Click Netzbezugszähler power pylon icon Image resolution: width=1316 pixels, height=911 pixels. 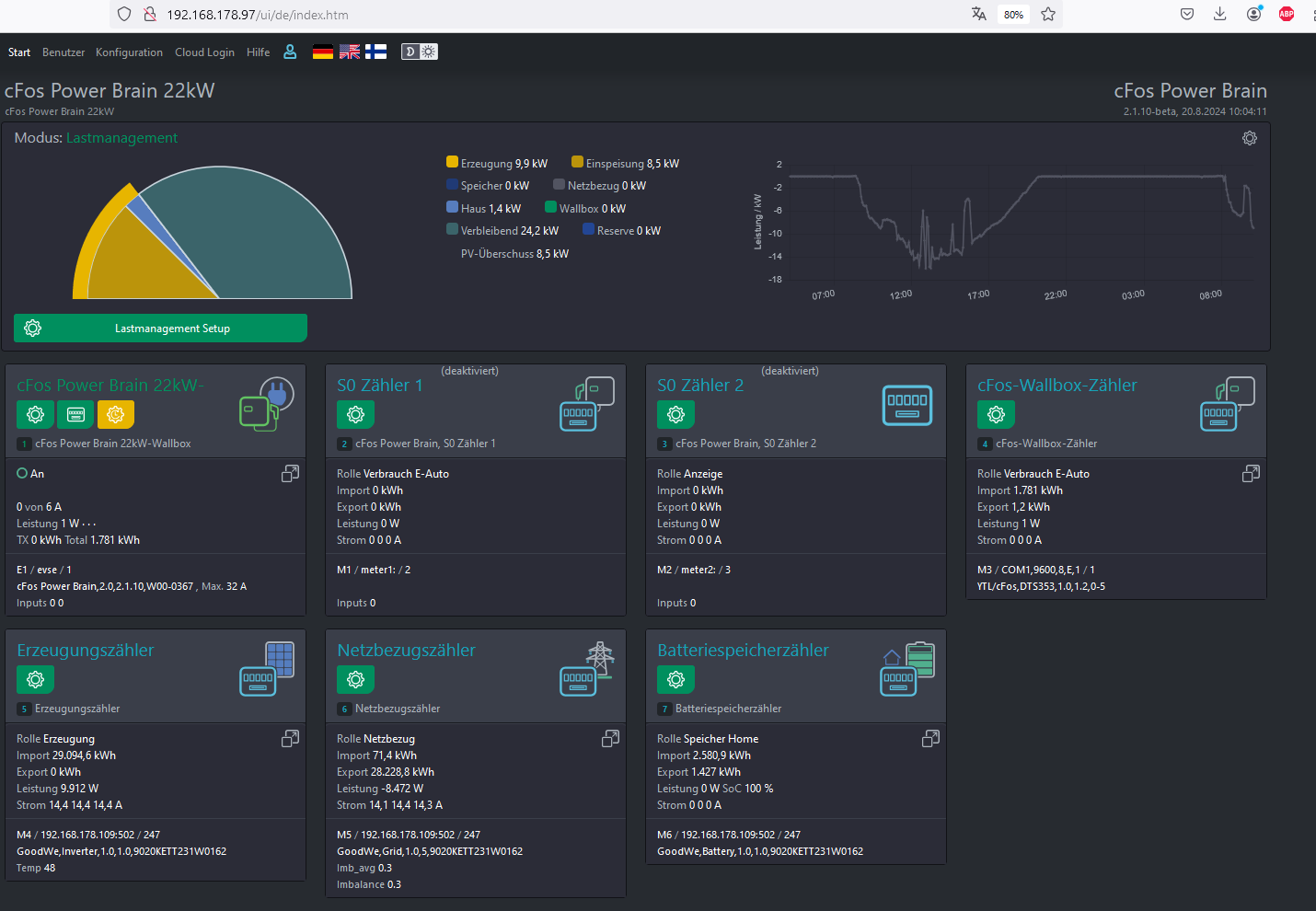(x=587, y=668)
